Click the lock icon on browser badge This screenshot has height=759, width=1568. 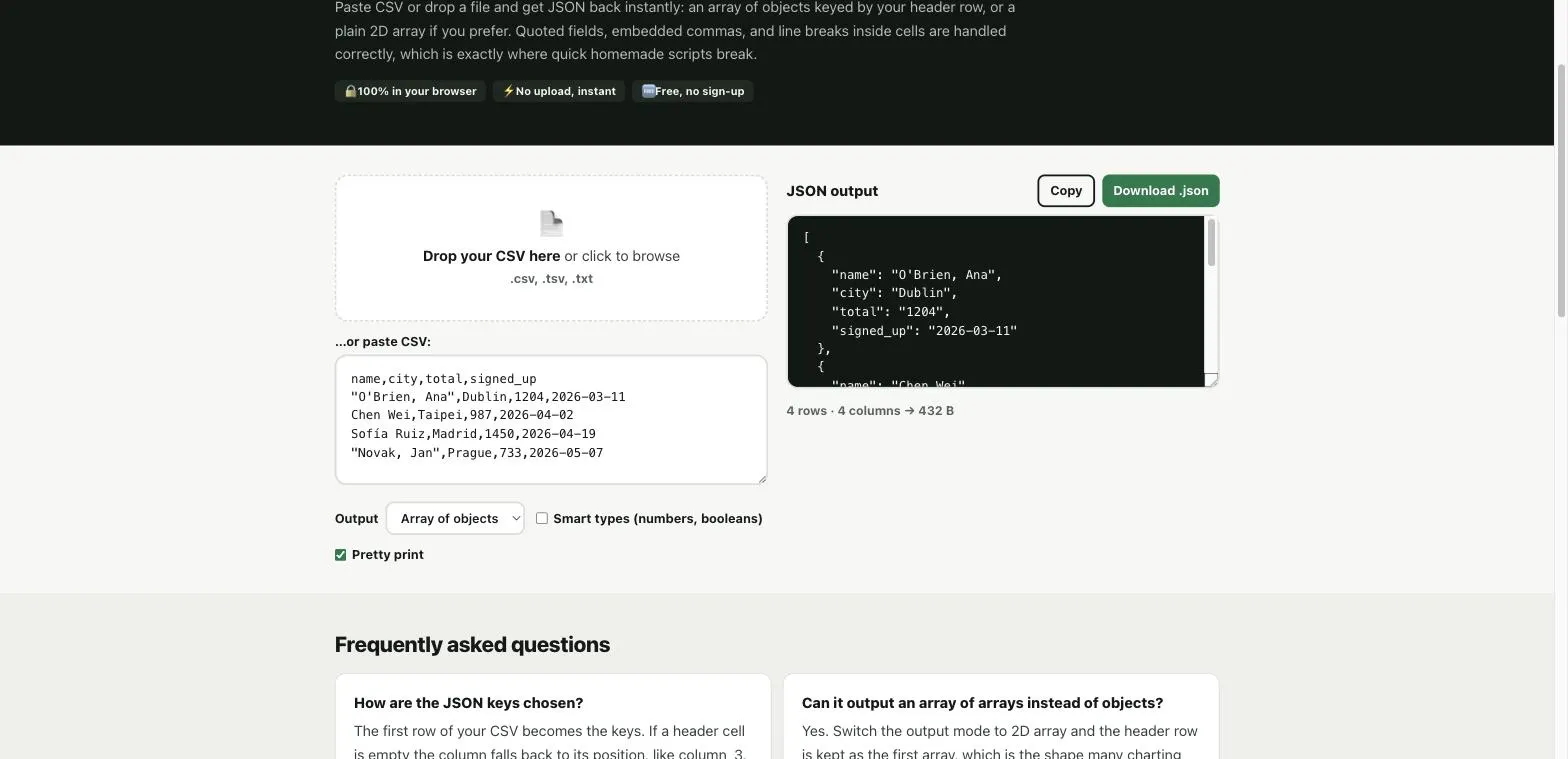350,91
